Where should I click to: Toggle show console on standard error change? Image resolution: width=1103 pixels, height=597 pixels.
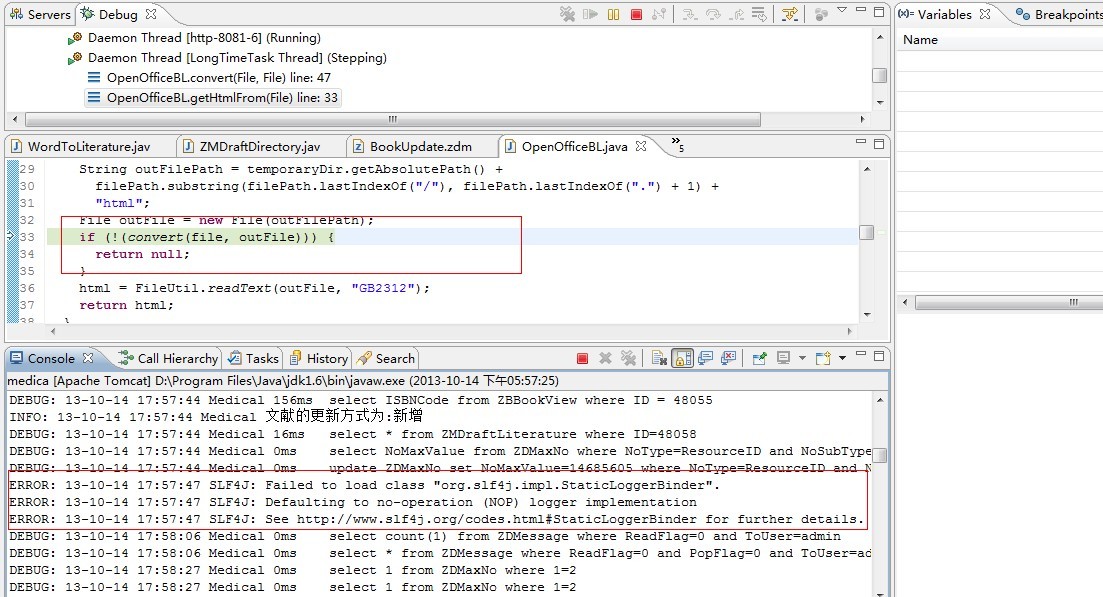[x=729, y=358]
